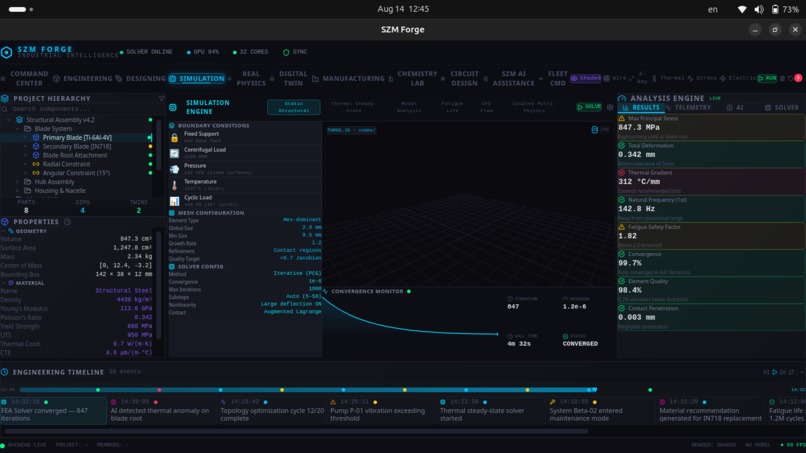
Task: Switch to the Engineering tab
Action: (x=82, y=78)
